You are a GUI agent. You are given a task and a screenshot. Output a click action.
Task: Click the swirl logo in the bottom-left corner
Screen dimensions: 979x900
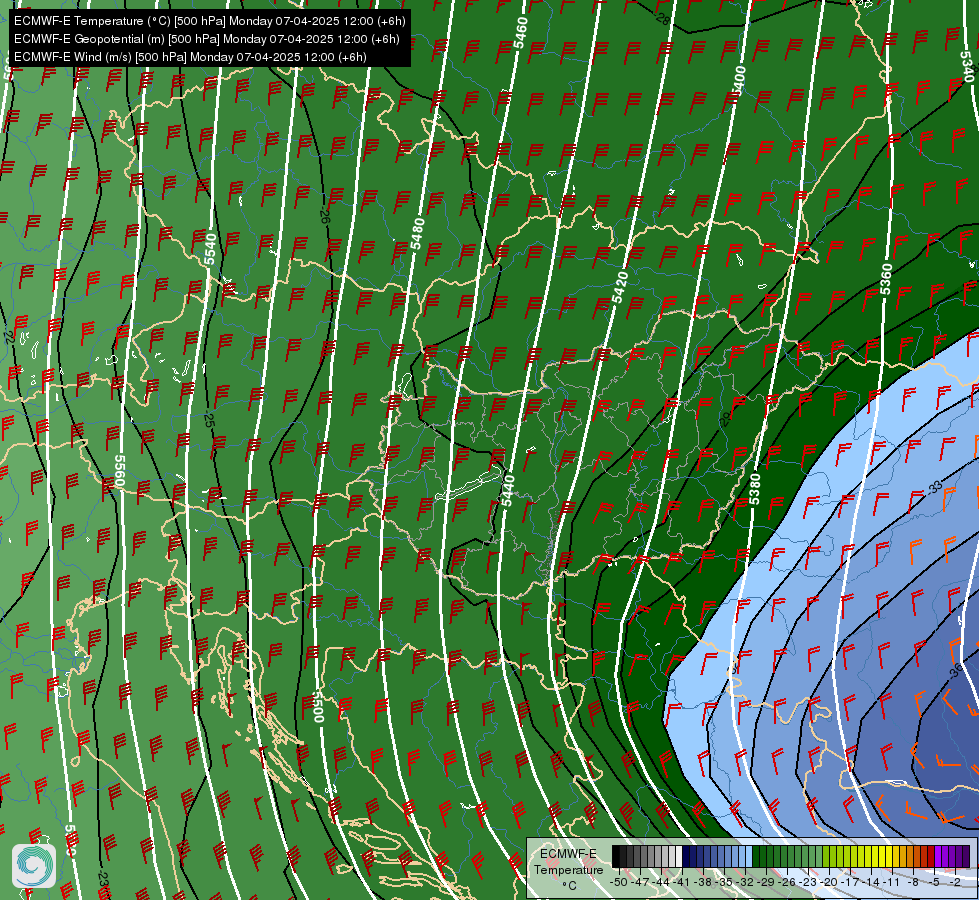pyautogui.click(x=34, y=865)
